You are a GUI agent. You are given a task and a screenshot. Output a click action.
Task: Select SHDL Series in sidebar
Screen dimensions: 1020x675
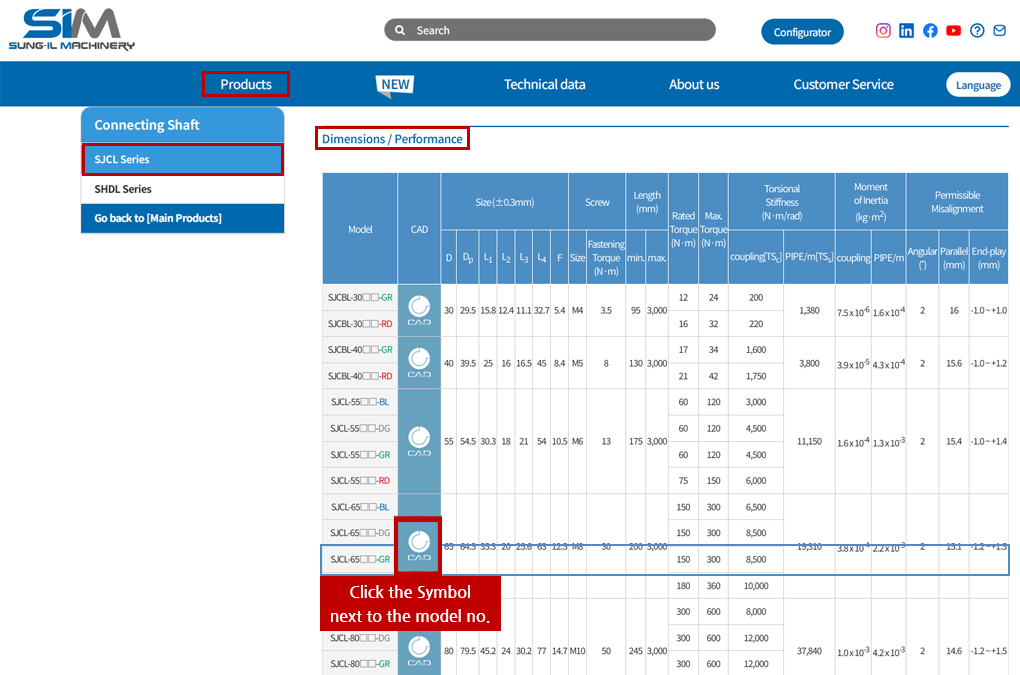point(123,189)
